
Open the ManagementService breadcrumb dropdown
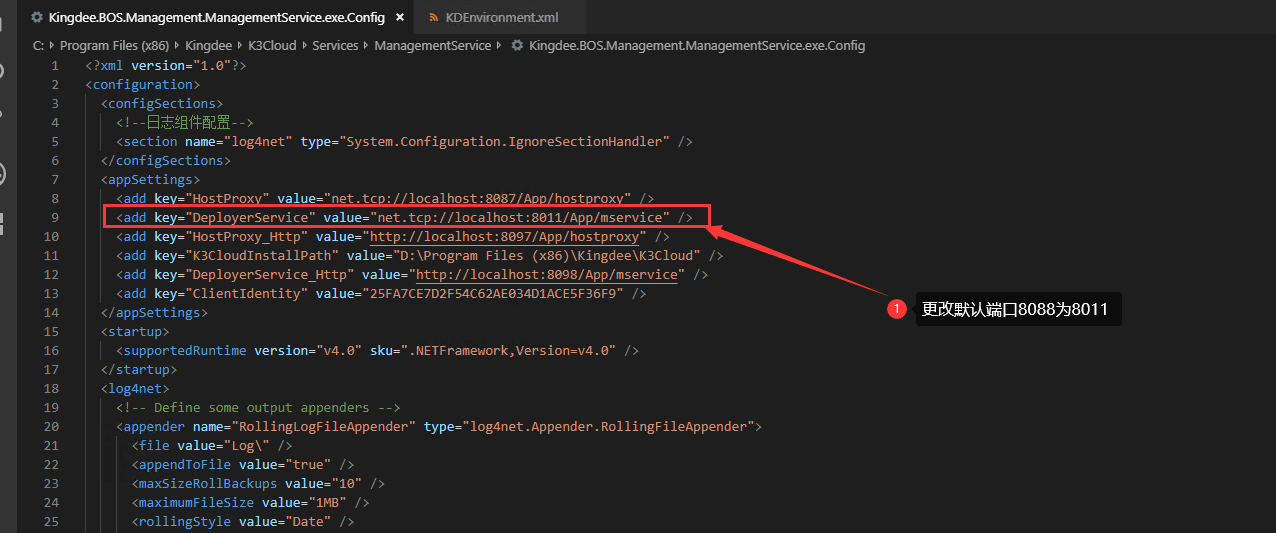point(433,46)
